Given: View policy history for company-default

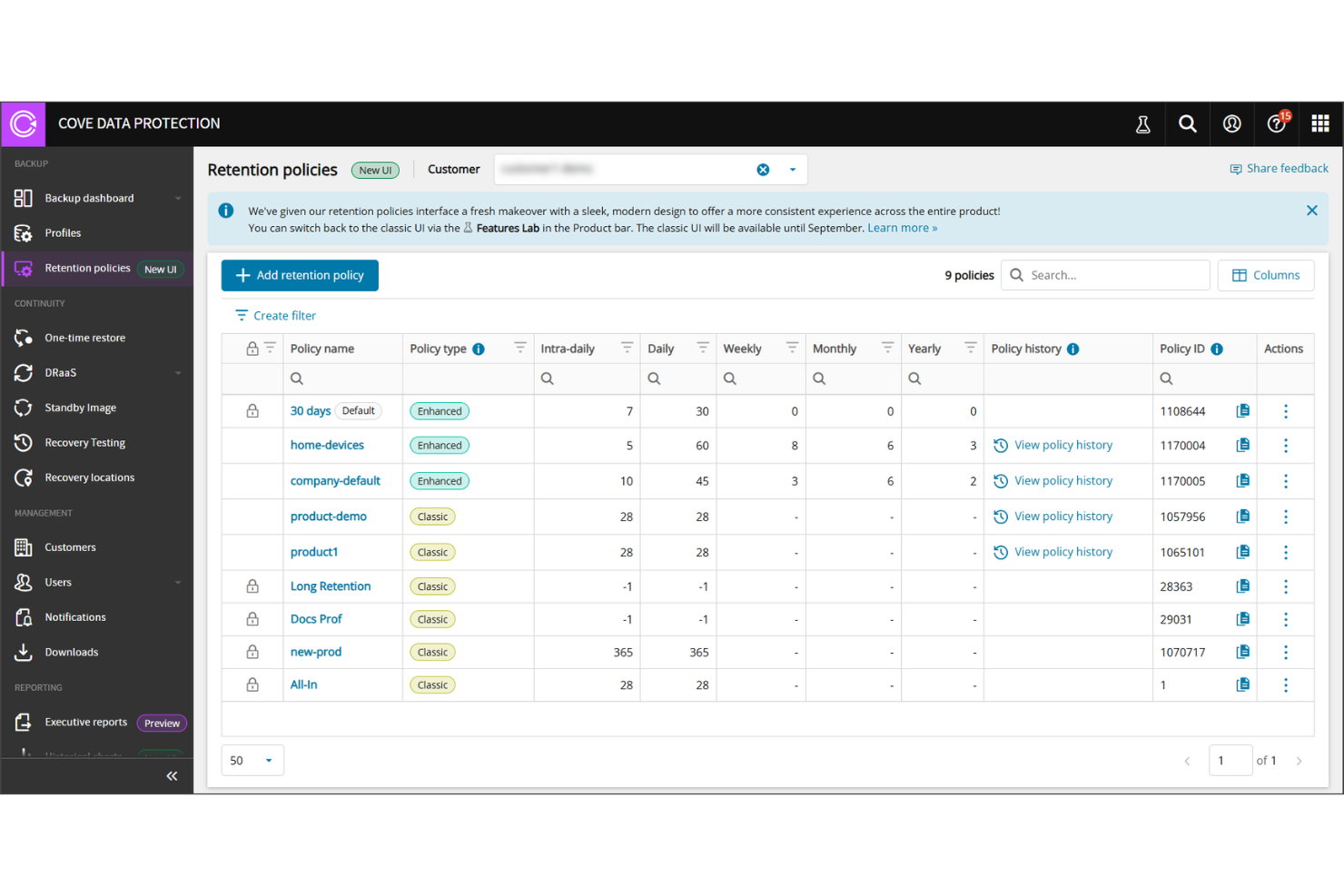Looking at the screenshot, I should [x=1062, y=480].
